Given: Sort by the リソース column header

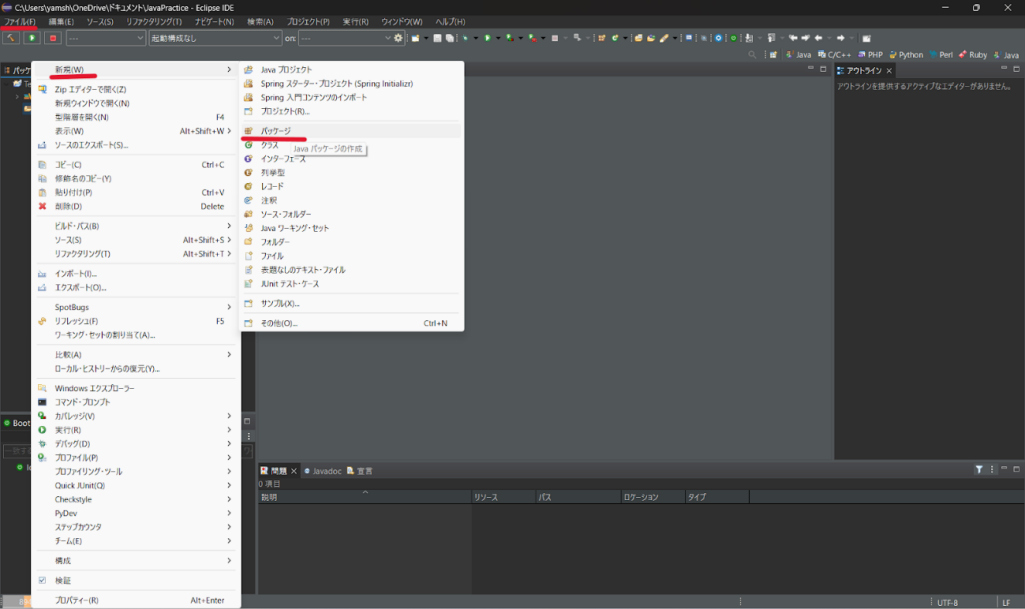Looking at the screenshot, I should 503,497.
